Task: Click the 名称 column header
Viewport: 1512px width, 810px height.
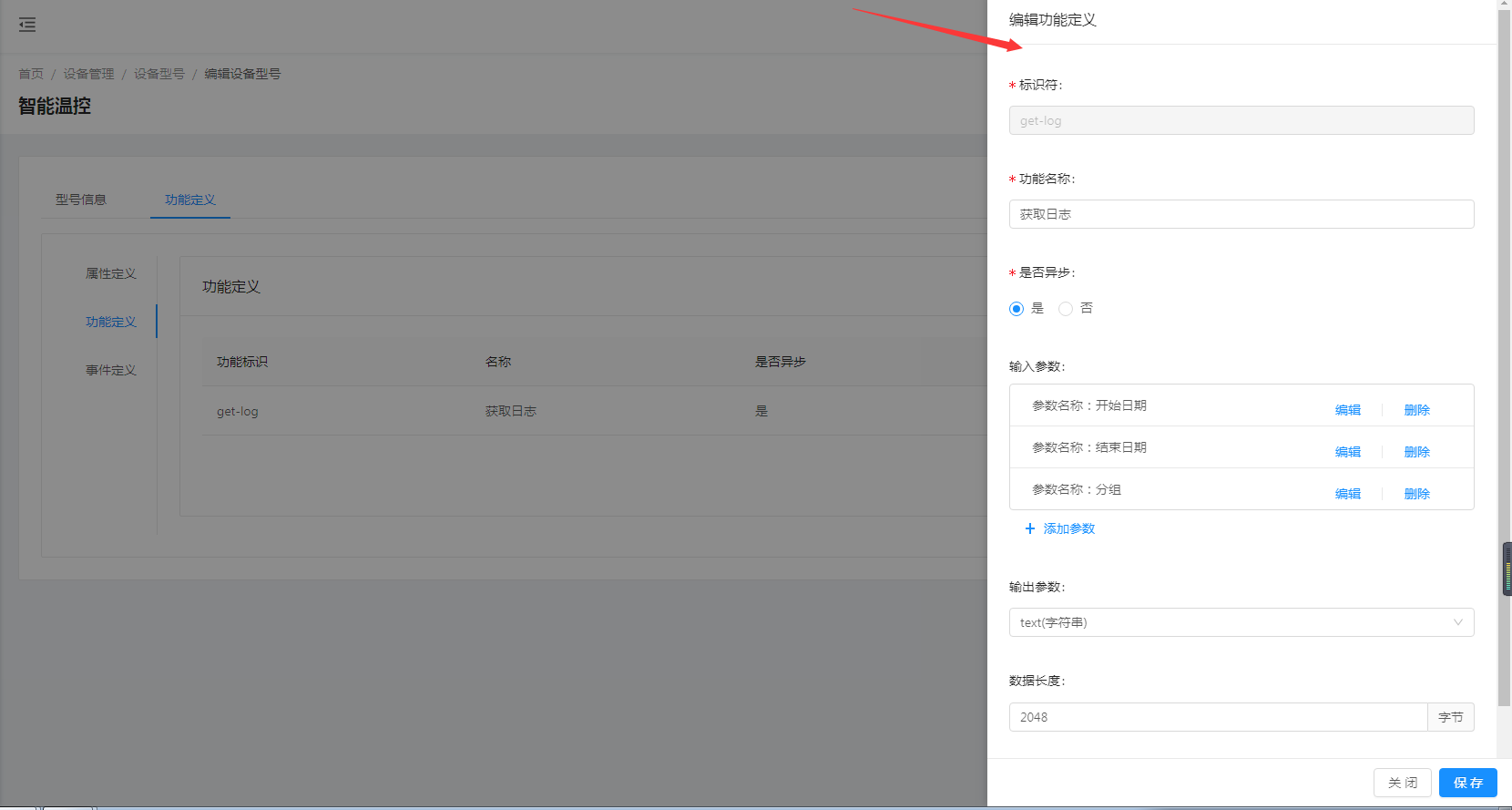Action: click(498, 362)
